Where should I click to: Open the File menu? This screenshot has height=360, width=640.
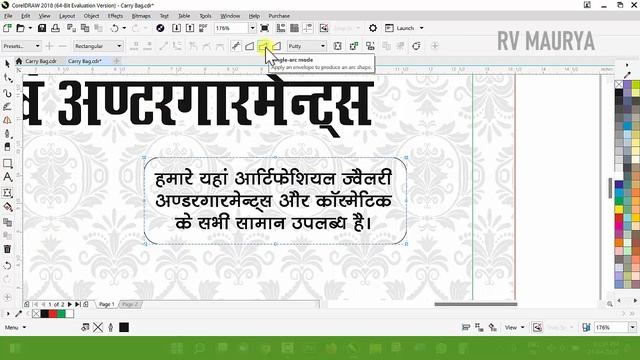pyautogui.click(x=8, y=16)
